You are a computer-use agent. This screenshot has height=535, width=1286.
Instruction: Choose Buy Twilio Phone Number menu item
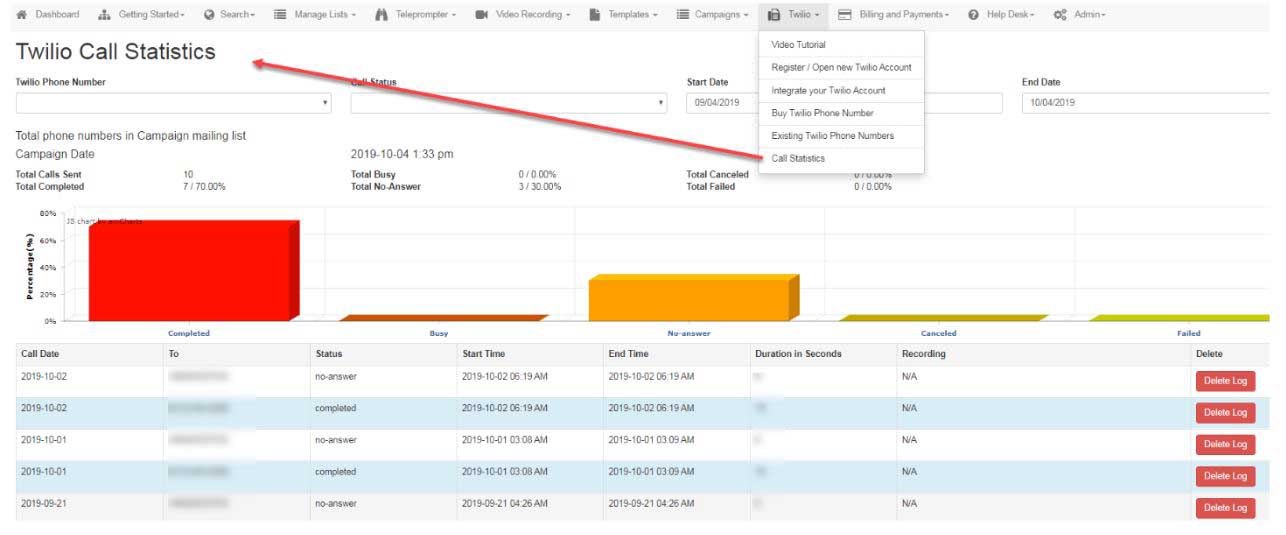coord(822,113)
